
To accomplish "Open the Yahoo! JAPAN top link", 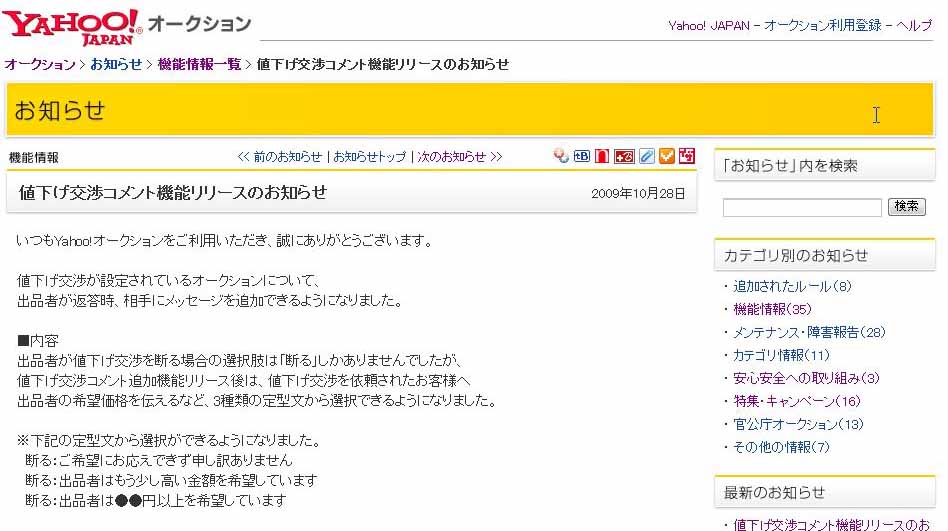I will 709,25.
